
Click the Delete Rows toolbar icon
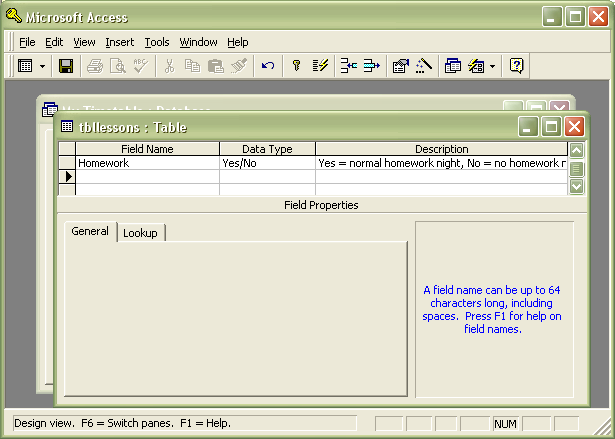click(x=371, y=66)
